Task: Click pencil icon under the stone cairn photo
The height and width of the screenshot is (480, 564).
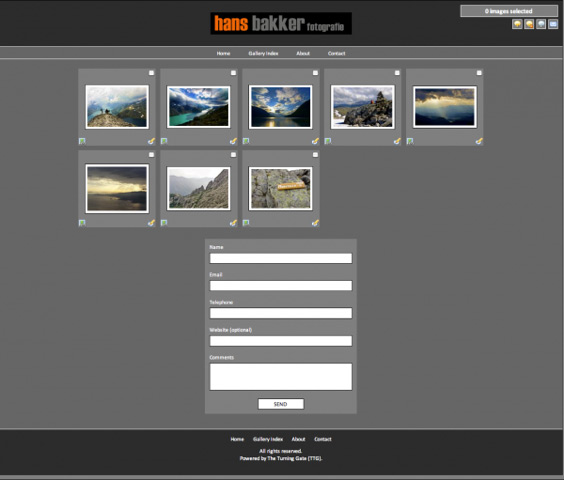Action: [x=397, y=141]
